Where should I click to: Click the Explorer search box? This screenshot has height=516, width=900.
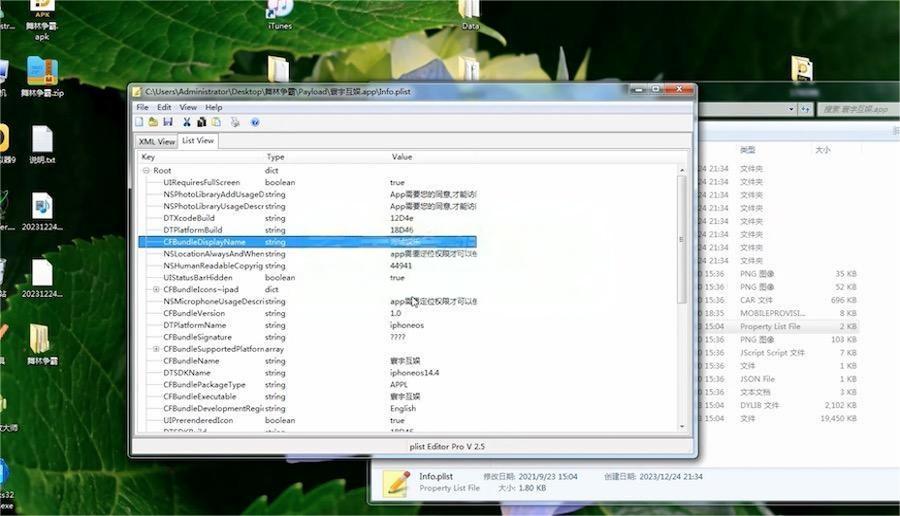click(858, 108)
